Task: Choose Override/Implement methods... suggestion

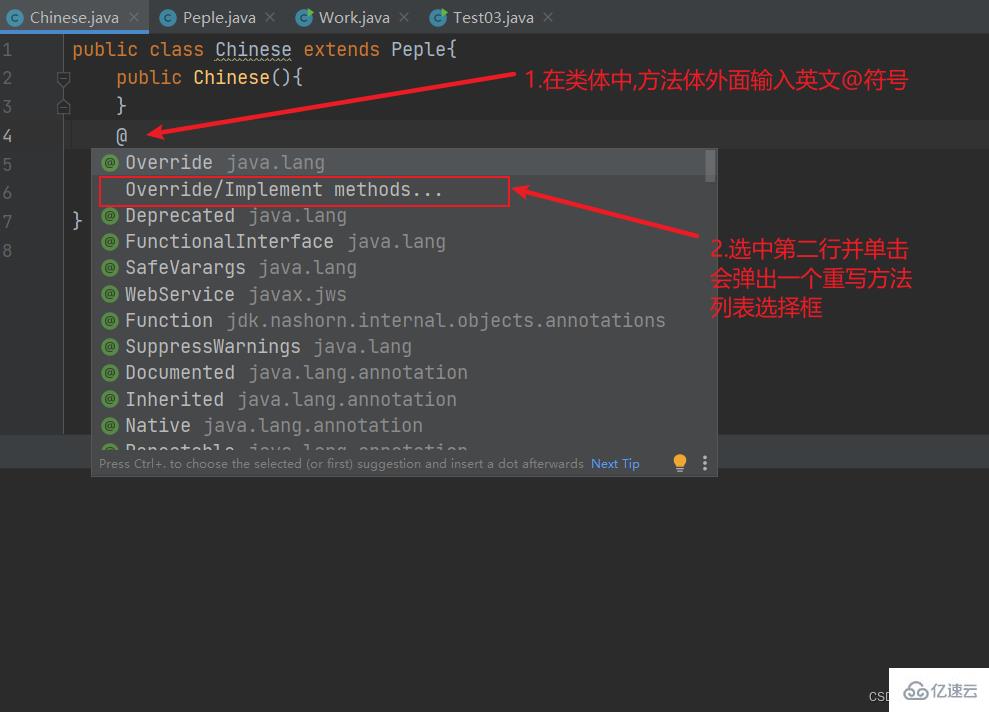Action: [399, 190]
